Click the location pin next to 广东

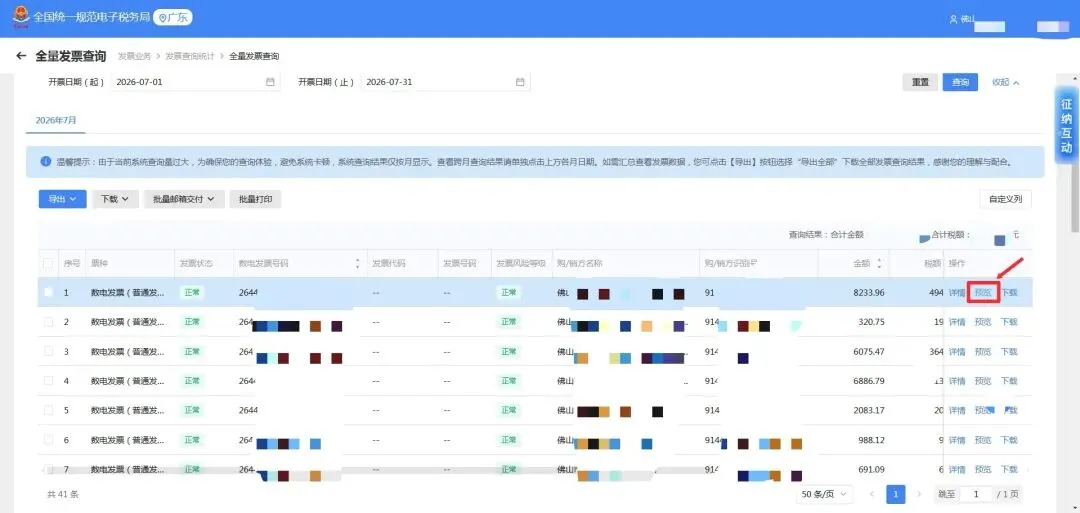pos(163,18)
